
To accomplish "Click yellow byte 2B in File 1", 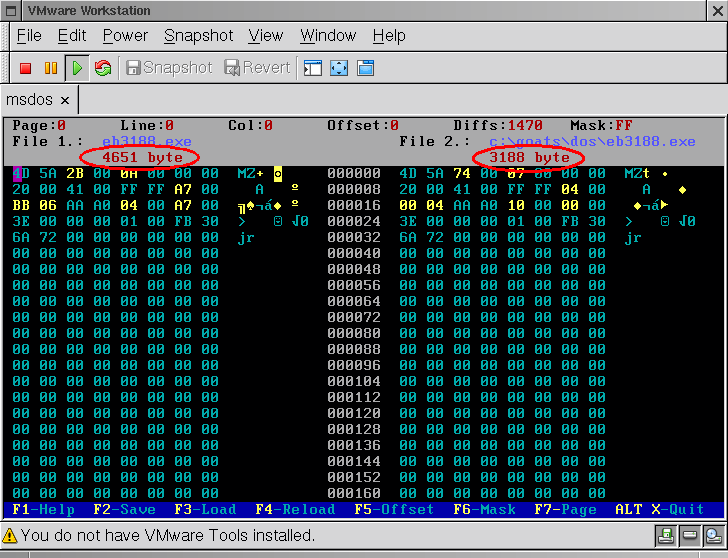I will click(x=75, y=174).
